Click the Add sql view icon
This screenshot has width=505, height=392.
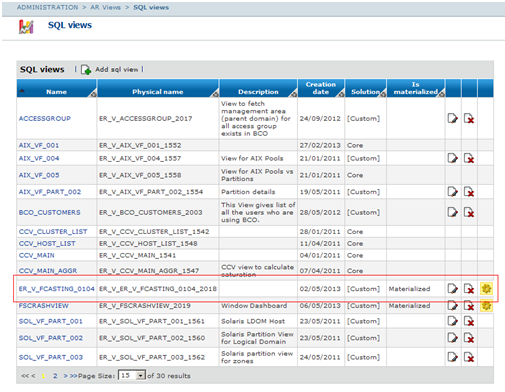[86, 69]
